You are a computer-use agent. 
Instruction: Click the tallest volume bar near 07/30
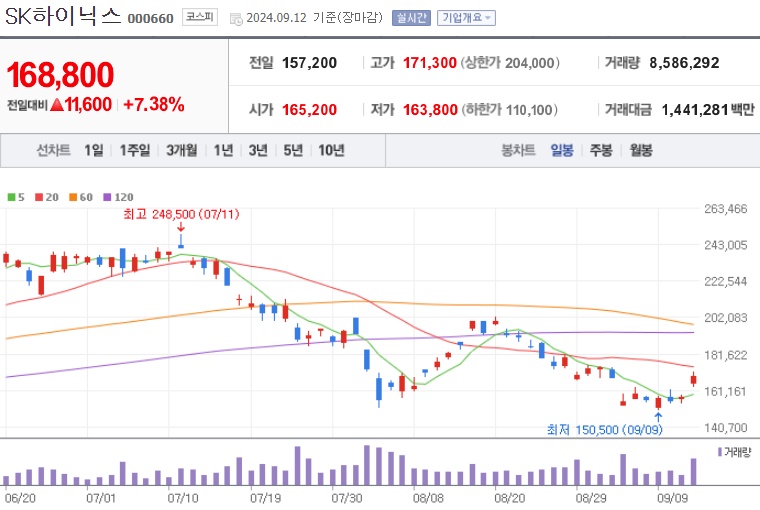[367, 465]
